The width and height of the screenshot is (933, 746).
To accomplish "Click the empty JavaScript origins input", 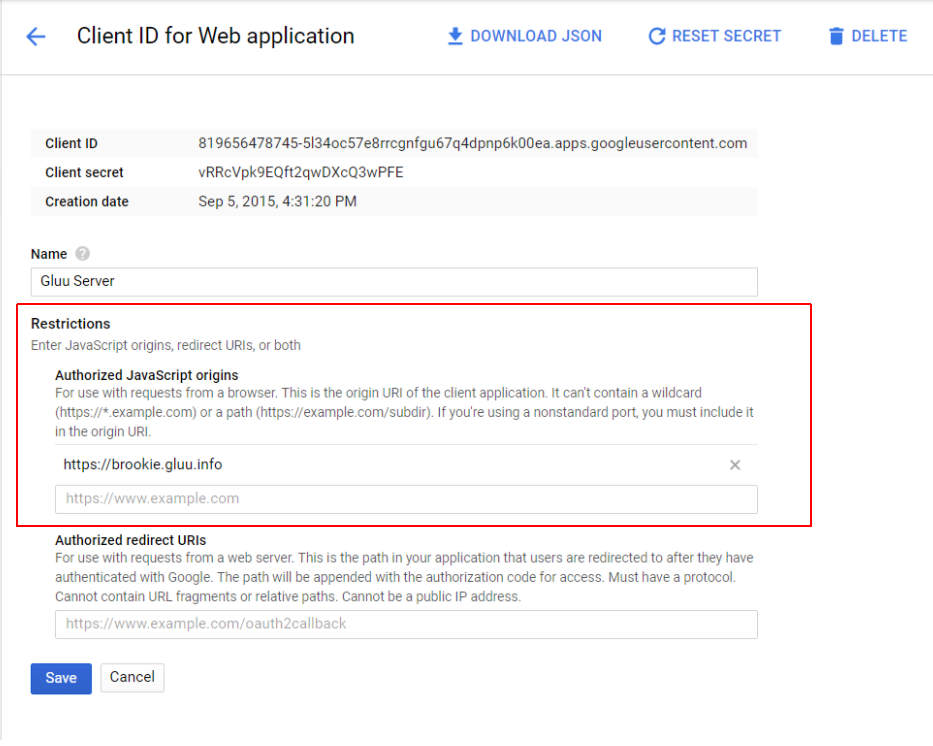I will point(400,498).
